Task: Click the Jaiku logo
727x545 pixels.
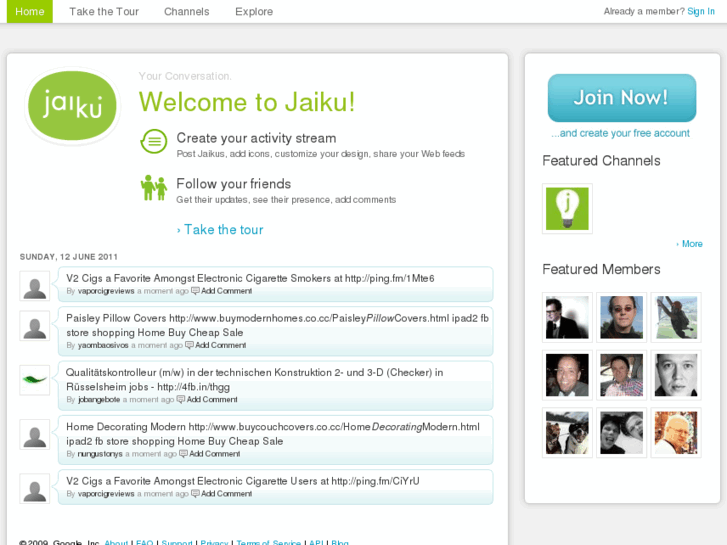Action: click(72, 106)
